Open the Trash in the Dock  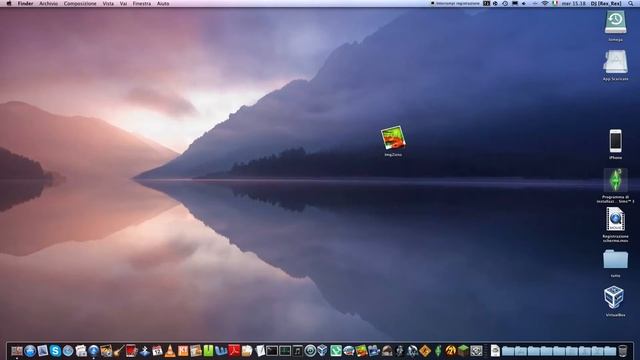[x=622, y=351]
